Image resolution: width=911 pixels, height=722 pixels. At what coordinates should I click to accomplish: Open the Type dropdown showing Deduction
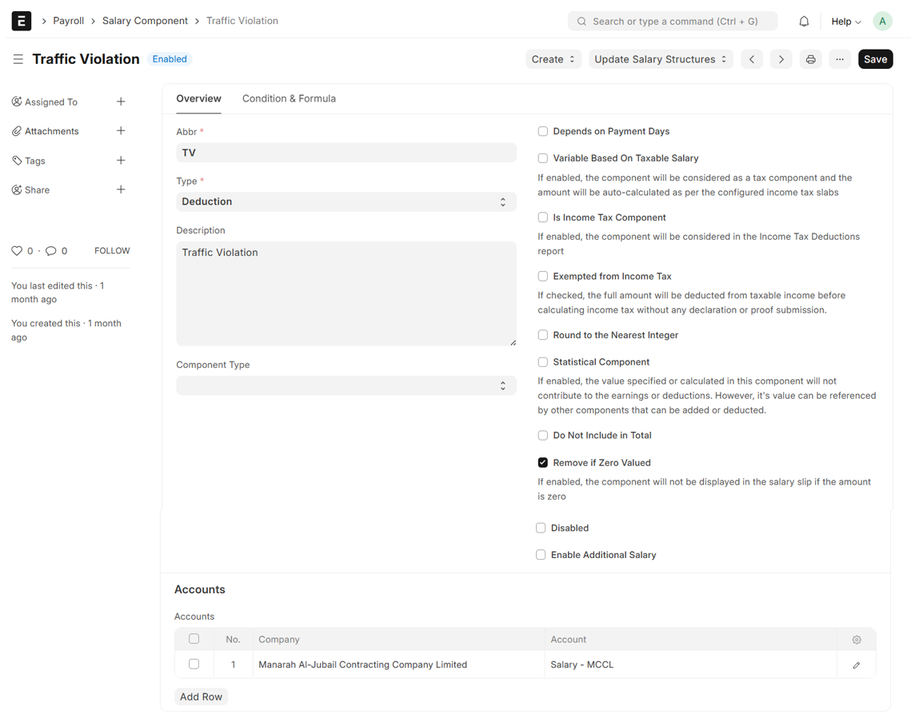346,202
